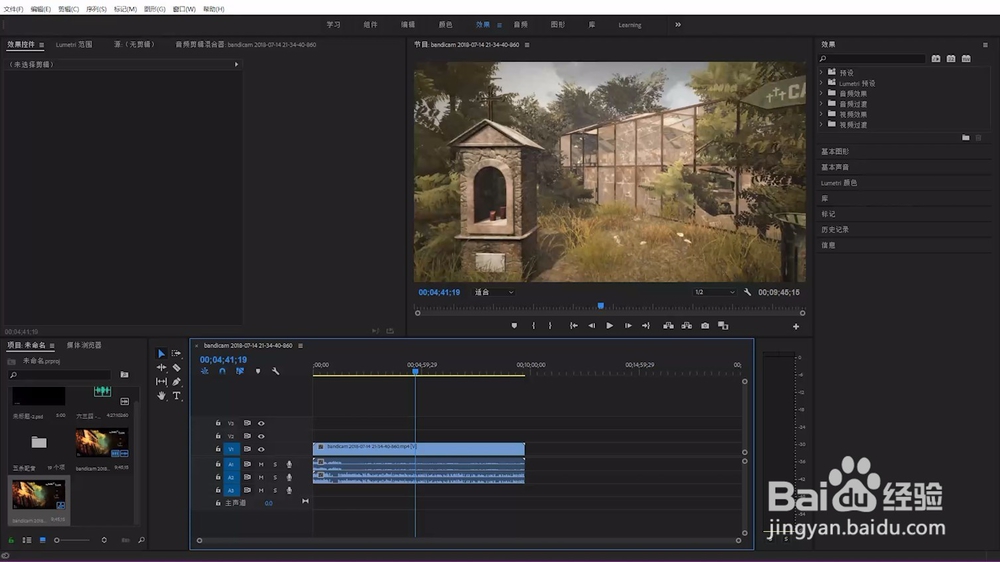Switch Project panel to icon view
Image resolution: width=1000 pixels, height=562 pixels.
pyautogui.click(x=43, y=540)
